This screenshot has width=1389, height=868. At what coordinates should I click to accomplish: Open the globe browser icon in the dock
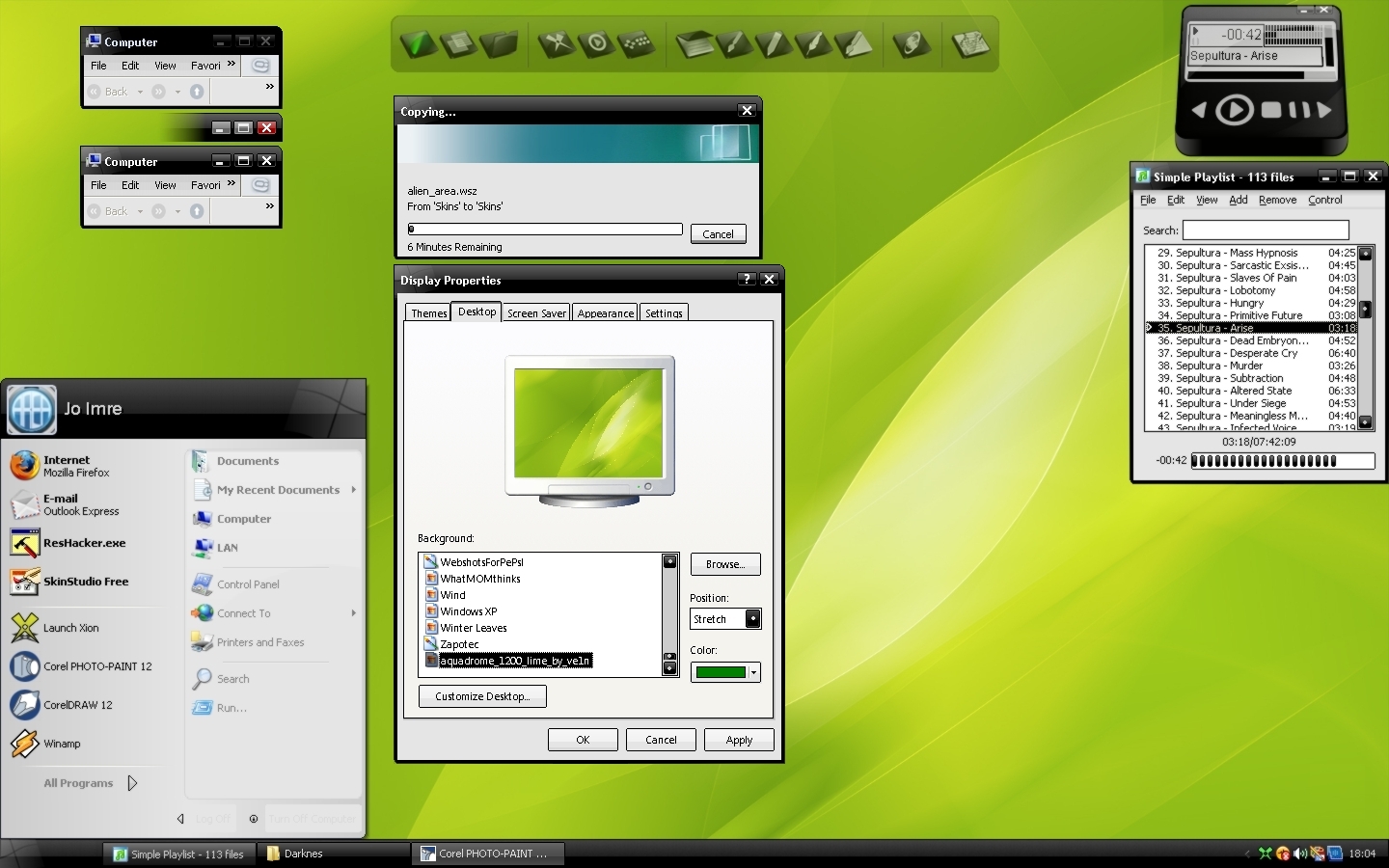coord(912,43)
